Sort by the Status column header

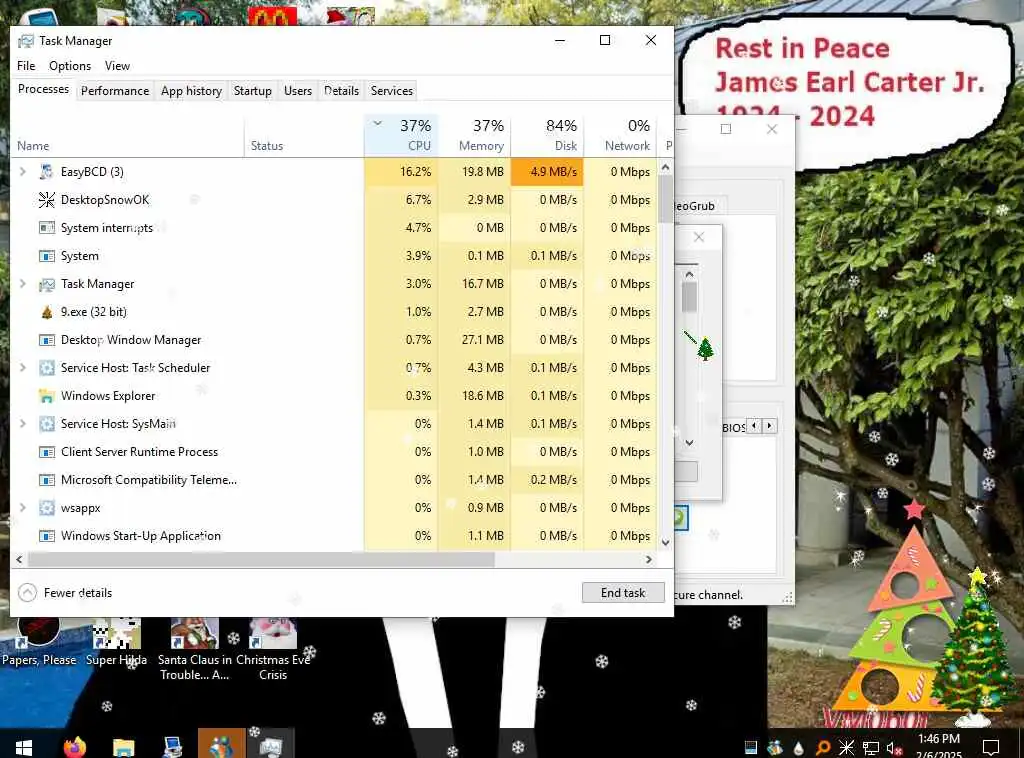coord(304,135)
